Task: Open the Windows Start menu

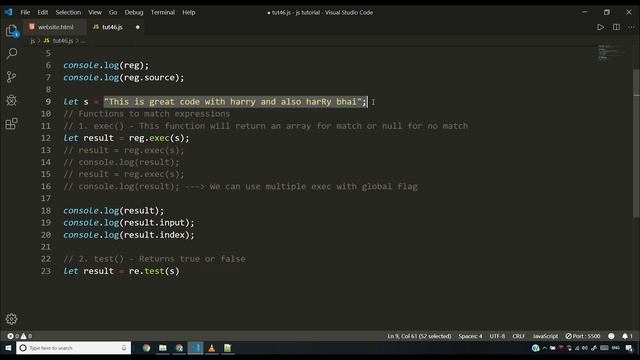Action: pos(8,348)
